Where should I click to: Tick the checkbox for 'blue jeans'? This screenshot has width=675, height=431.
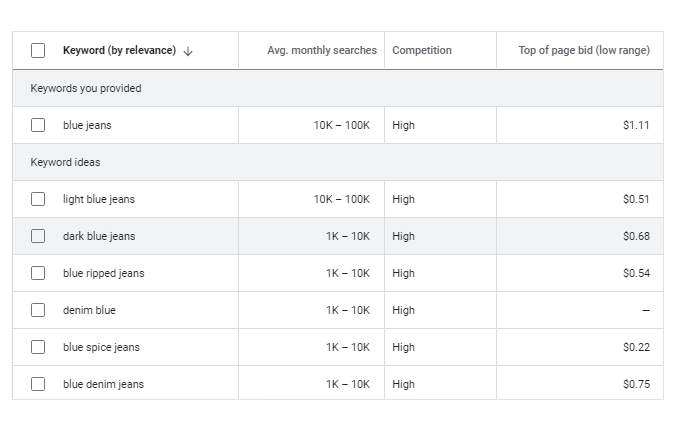pos(38,125)
